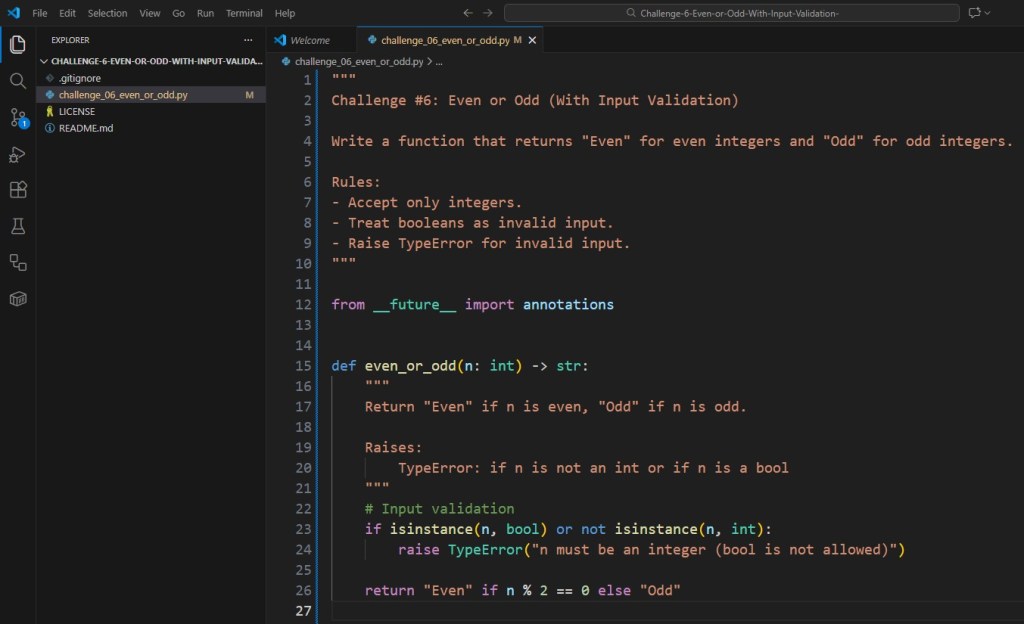Open the Extensions view

pos(17,190)
